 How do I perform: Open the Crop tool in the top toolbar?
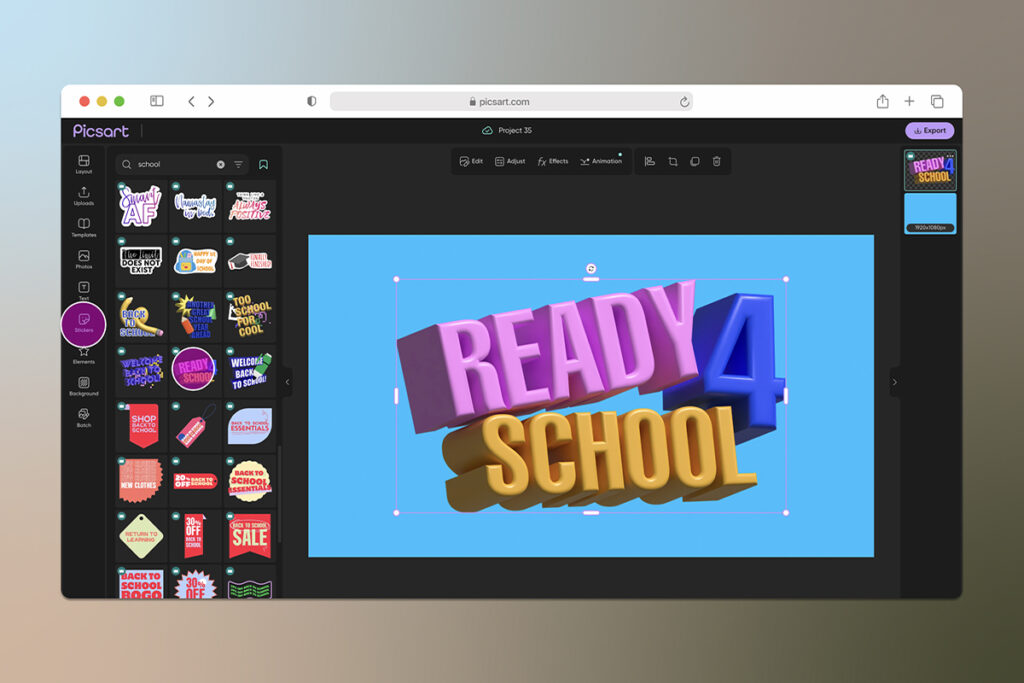click(x=672, y=161)
